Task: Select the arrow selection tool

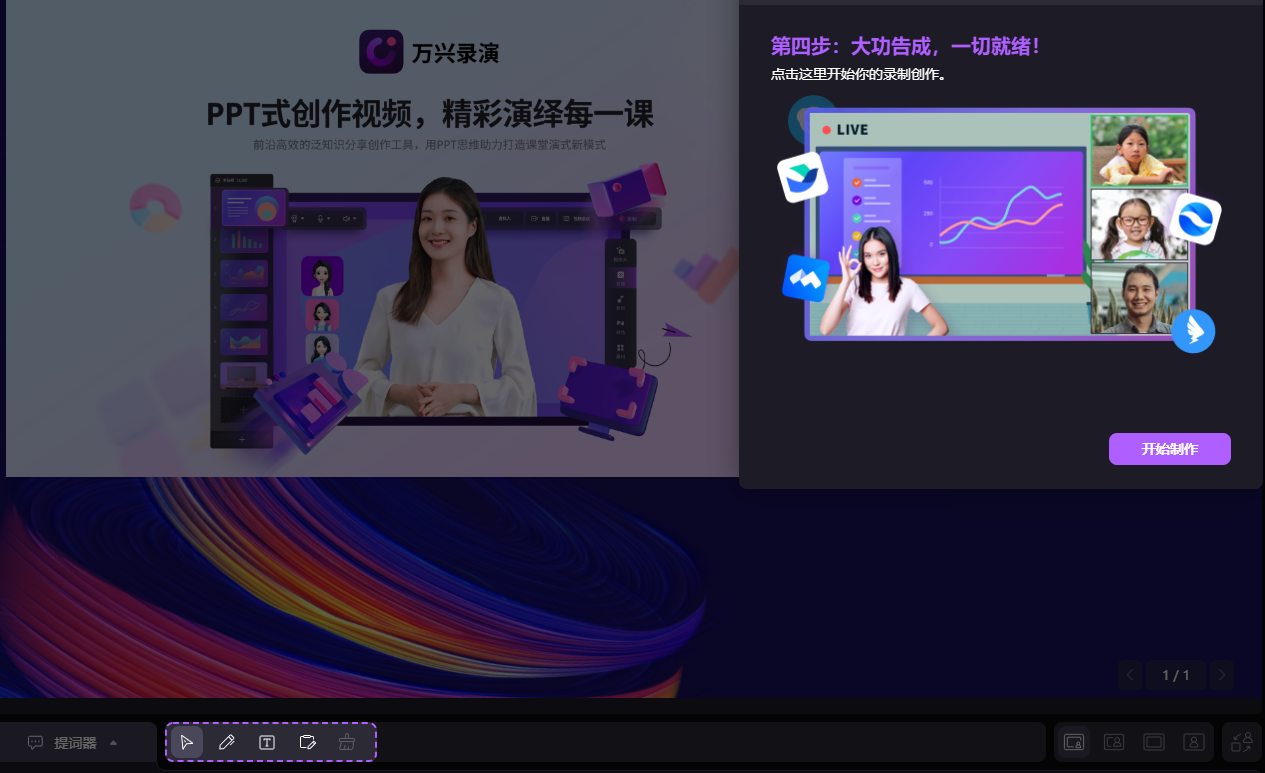Action: (x=187, y=742)
